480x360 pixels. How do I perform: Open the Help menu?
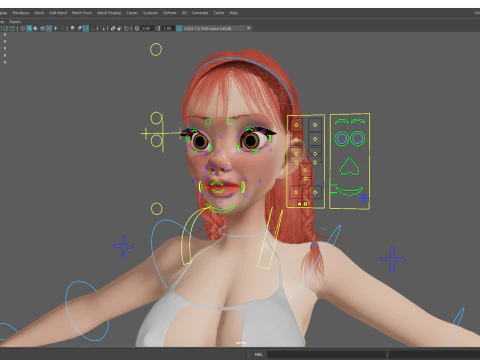point(233,13)
